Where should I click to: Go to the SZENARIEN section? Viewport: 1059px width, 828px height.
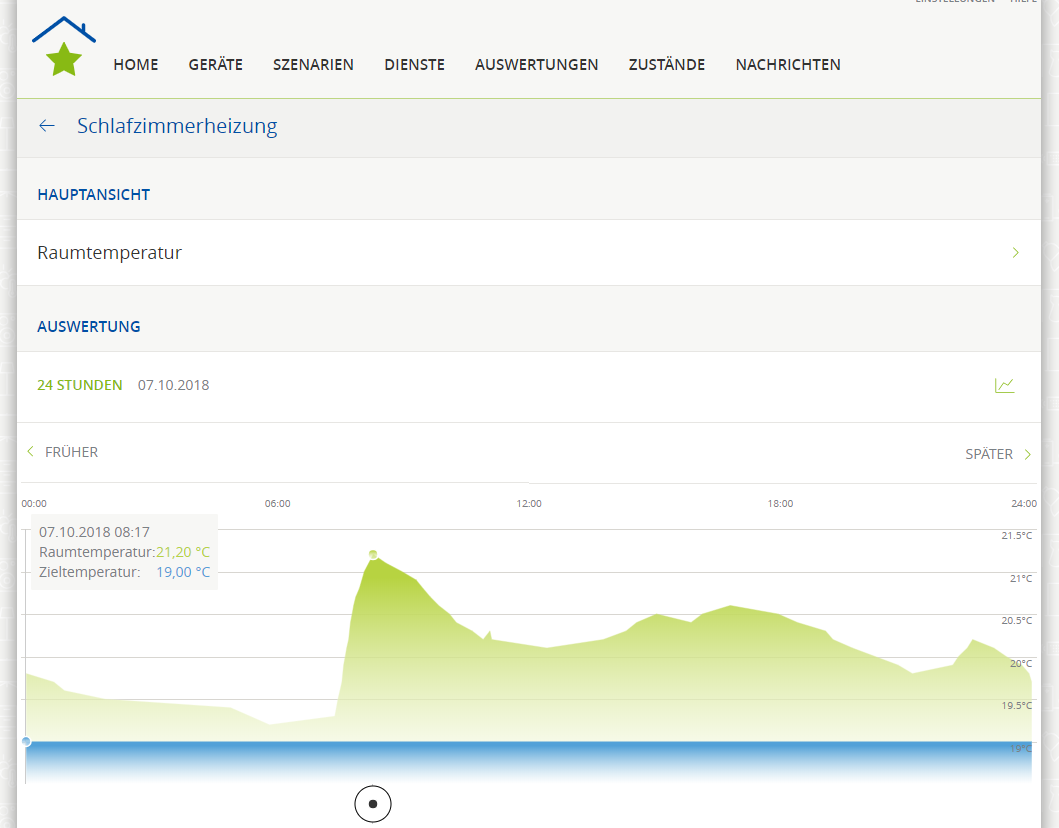[x=313, y=65]
